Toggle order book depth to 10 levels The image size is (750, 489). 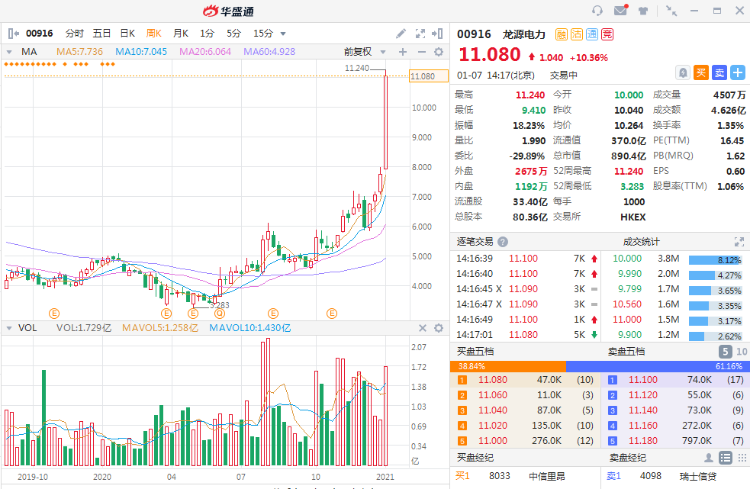(x=740, y=351)
